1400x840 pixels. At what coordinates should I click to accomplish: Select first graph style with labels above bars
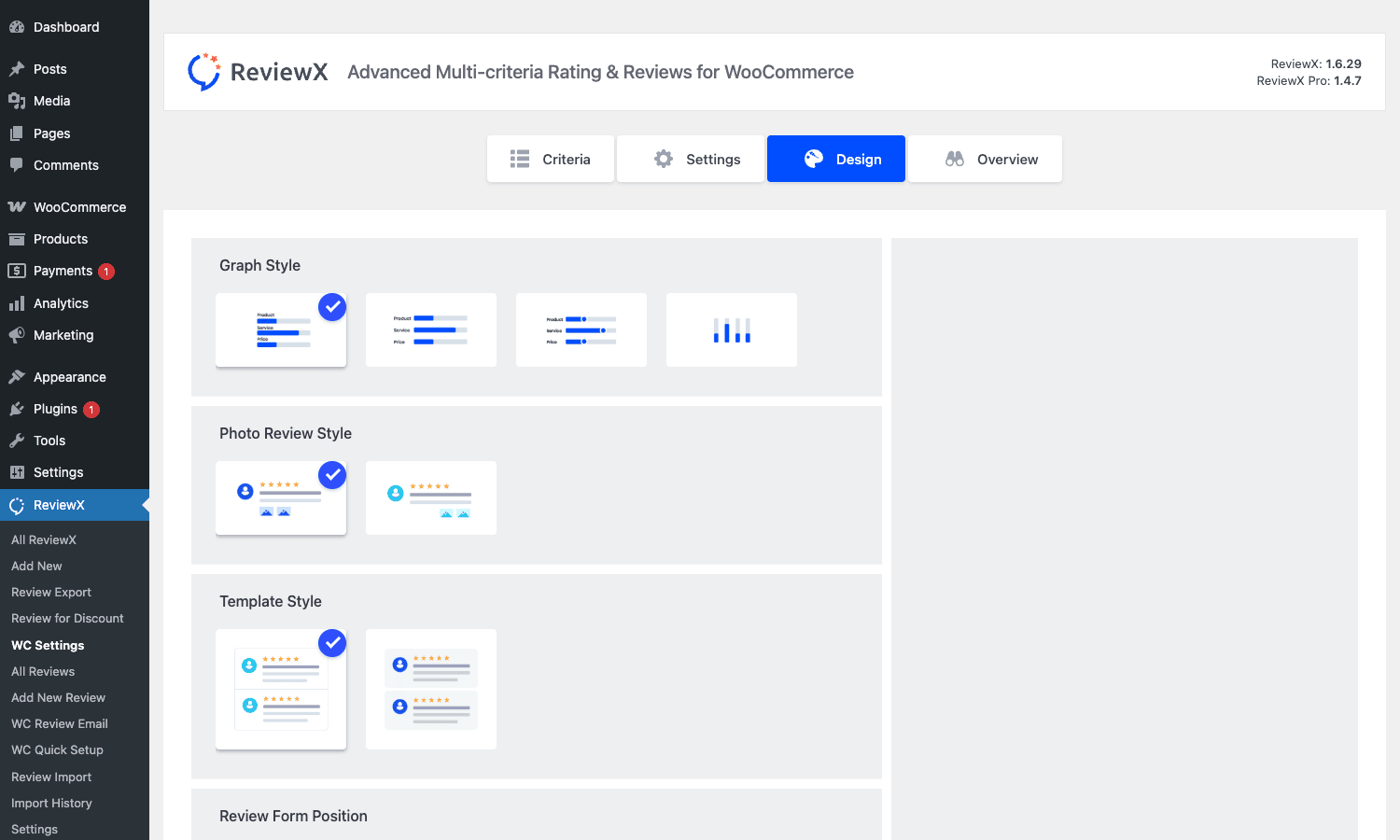click(x=281, y=329)
